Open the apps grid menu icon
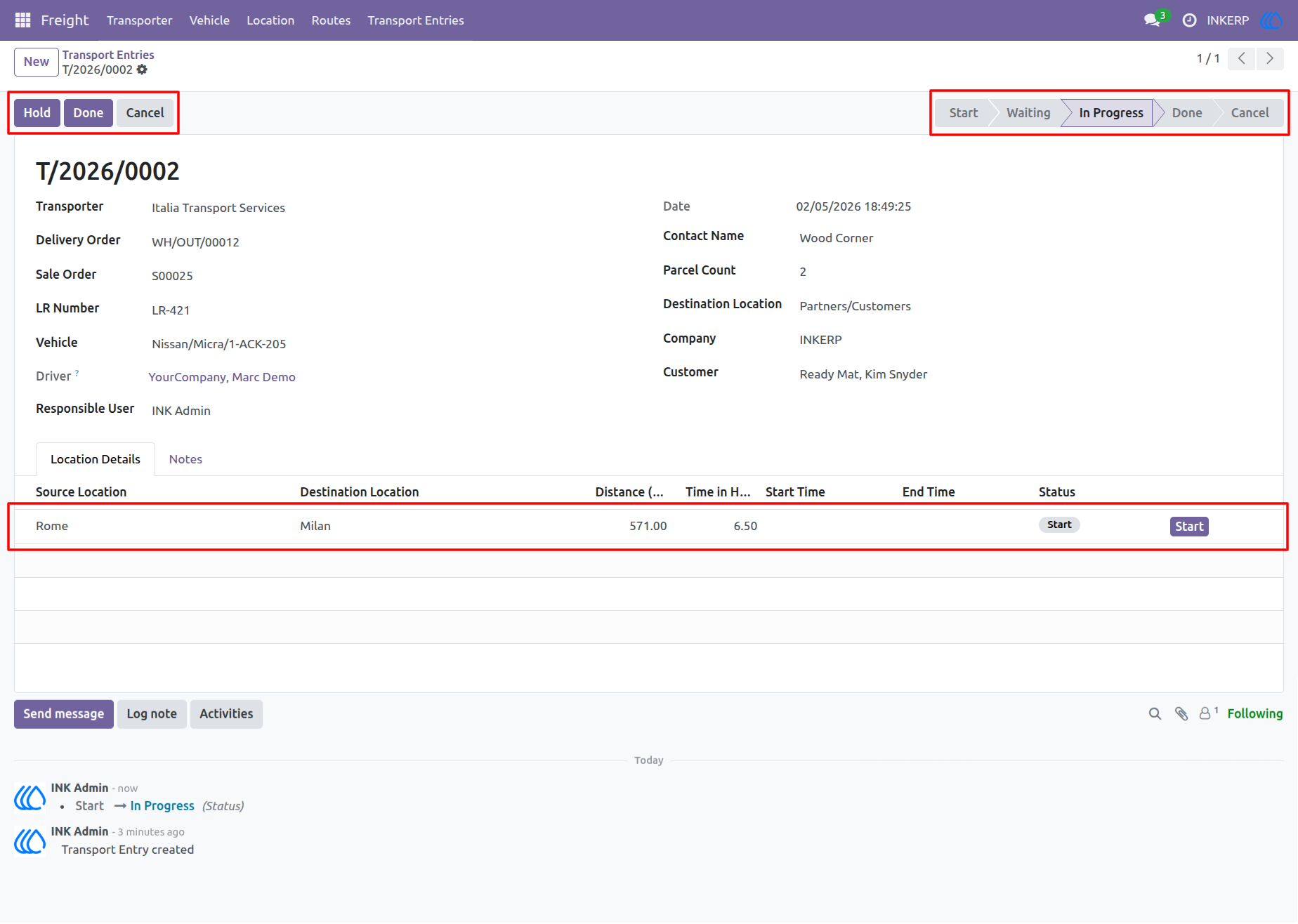Viewport: 1298px width, 924px height. tap(22, 20)
